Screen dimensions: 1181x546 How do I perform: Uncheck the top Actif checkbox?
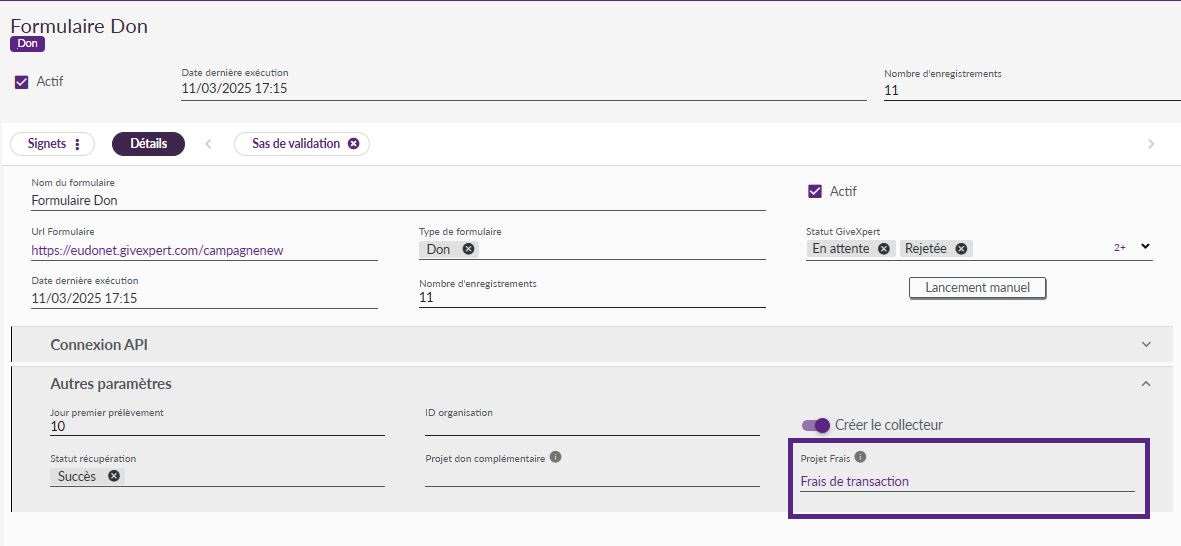click(22, 82)
